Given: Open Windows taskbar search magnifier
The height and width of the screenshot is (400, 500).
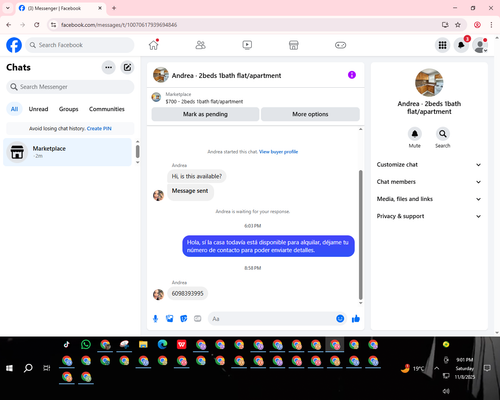Looking at the screenshot, I should [28, 368].
